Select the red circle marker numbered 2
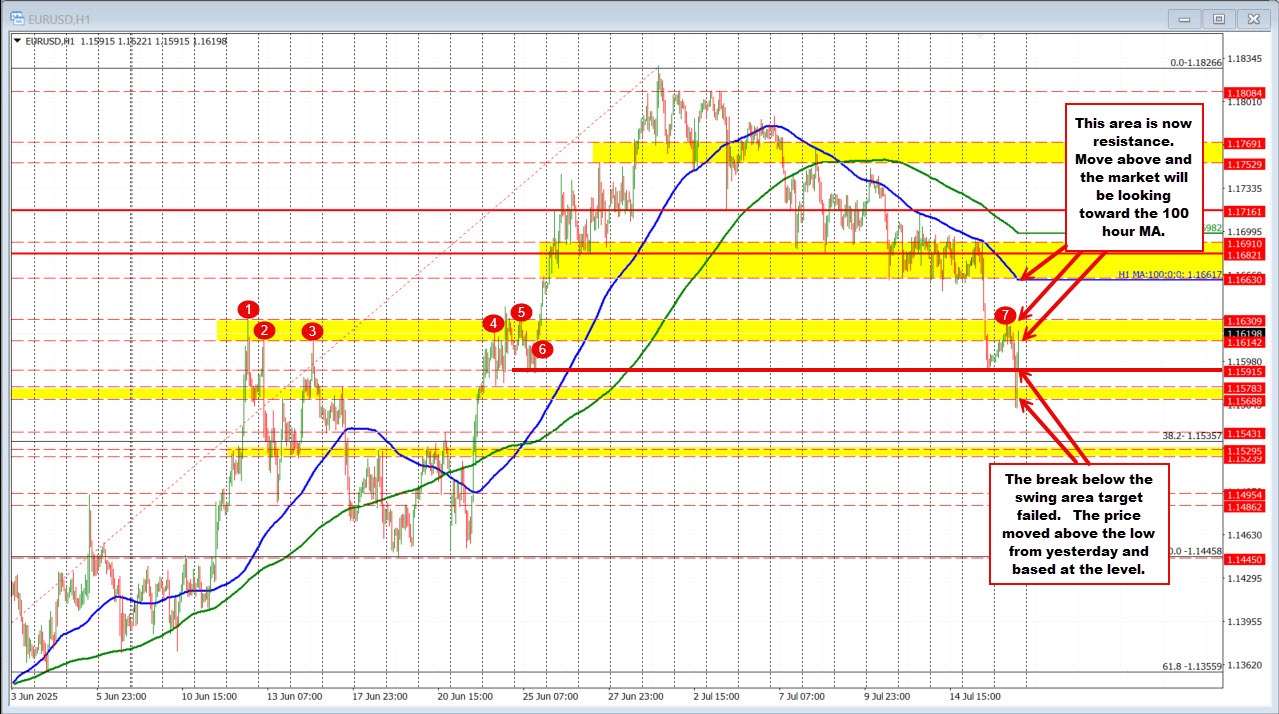 263,330
